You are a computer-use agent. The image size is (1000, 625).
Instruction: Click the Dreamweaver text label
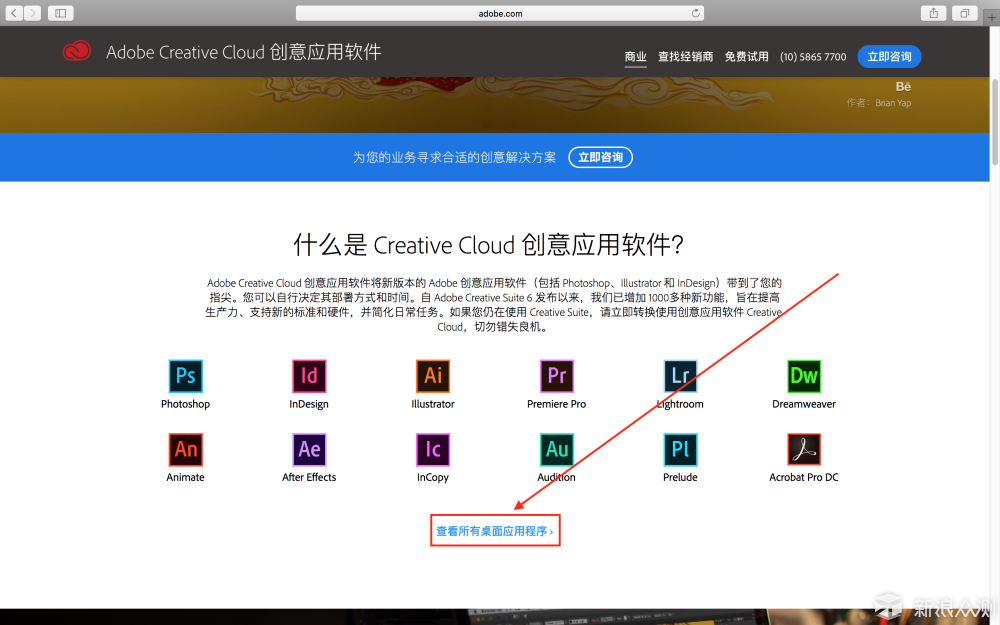[804, 404]
